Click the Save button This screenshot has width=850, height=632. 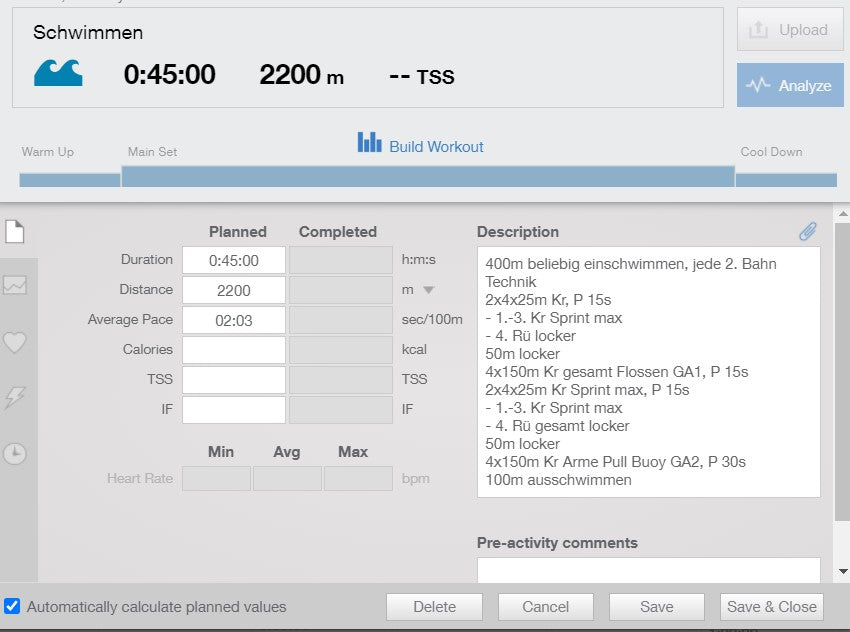656,606
